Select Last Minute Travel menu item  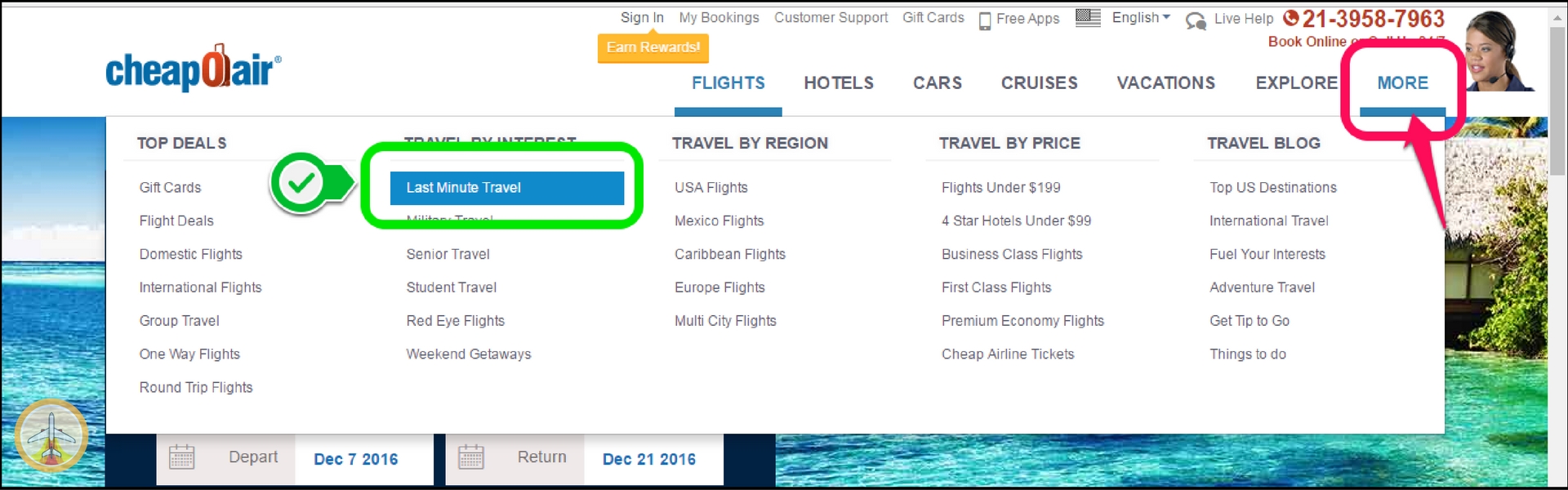[506, 188]
